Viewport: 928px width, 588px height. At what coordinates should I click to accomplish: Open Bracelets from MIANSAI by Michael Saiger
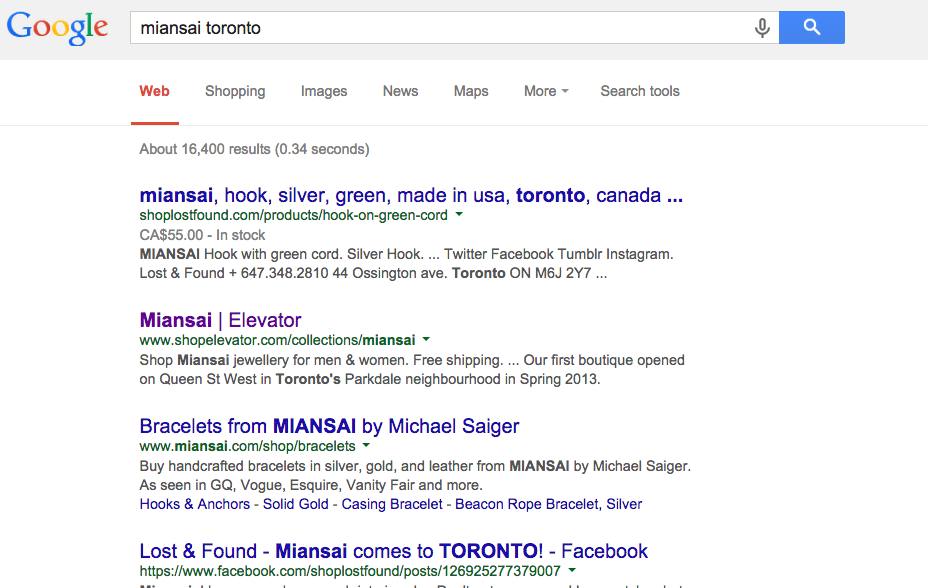click(x=329, y=426)
